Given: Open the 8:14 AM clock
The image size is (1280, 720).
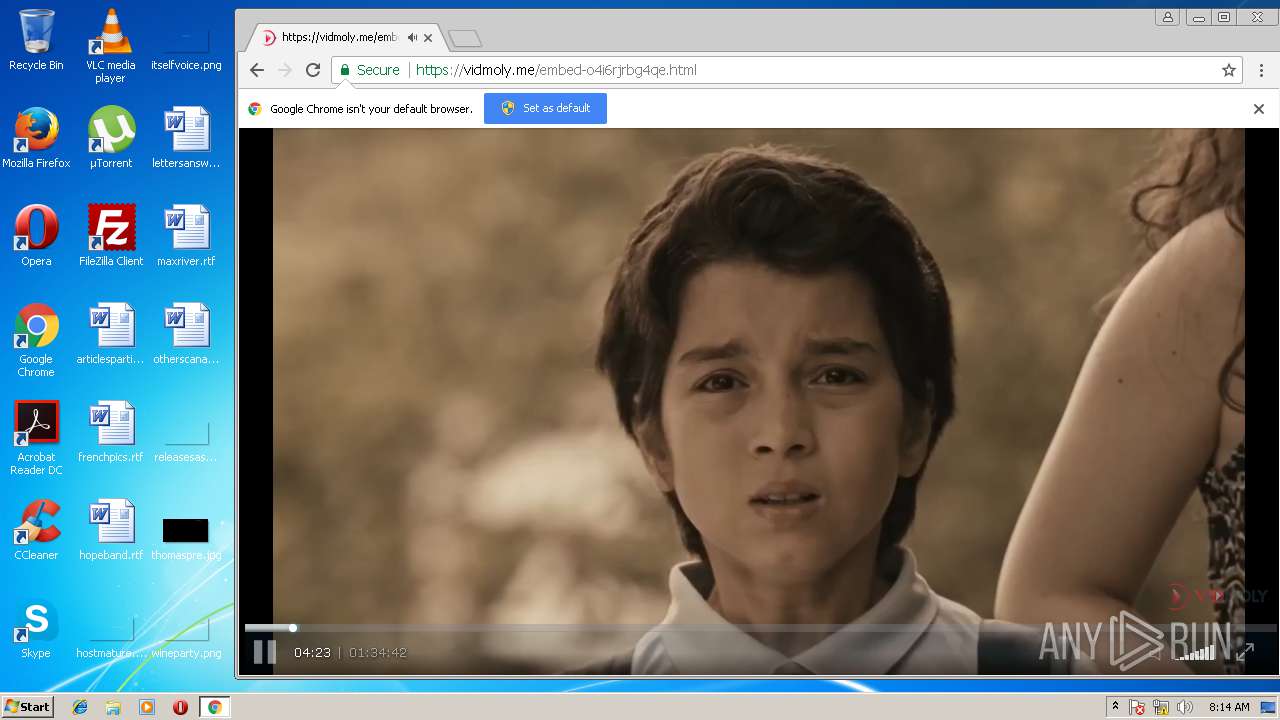Looking at the screenshot, I should pos(1229,707).
